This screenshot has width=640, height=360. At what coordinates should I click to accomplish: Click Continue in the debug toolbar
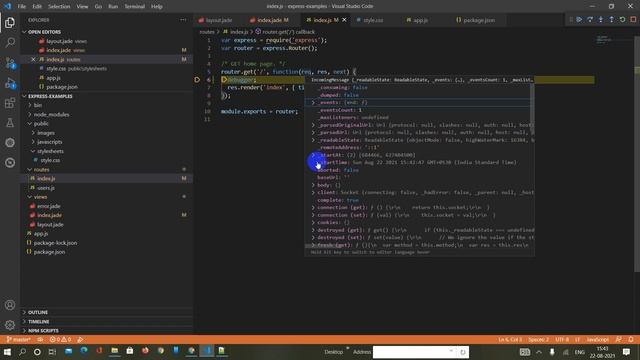coord(579,20)
